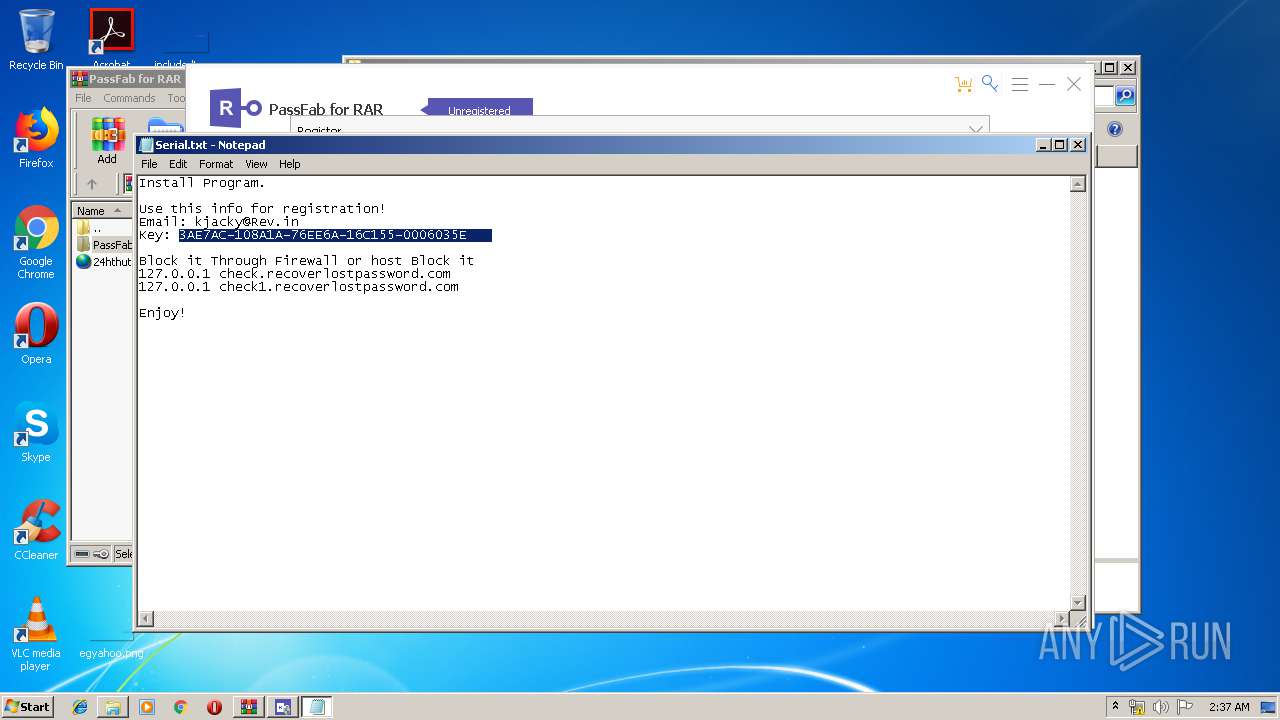Select the 24hthut file in WinRAR list
Image resolution: width=1280 pixels, height=720 pixels.
(104, 262)
